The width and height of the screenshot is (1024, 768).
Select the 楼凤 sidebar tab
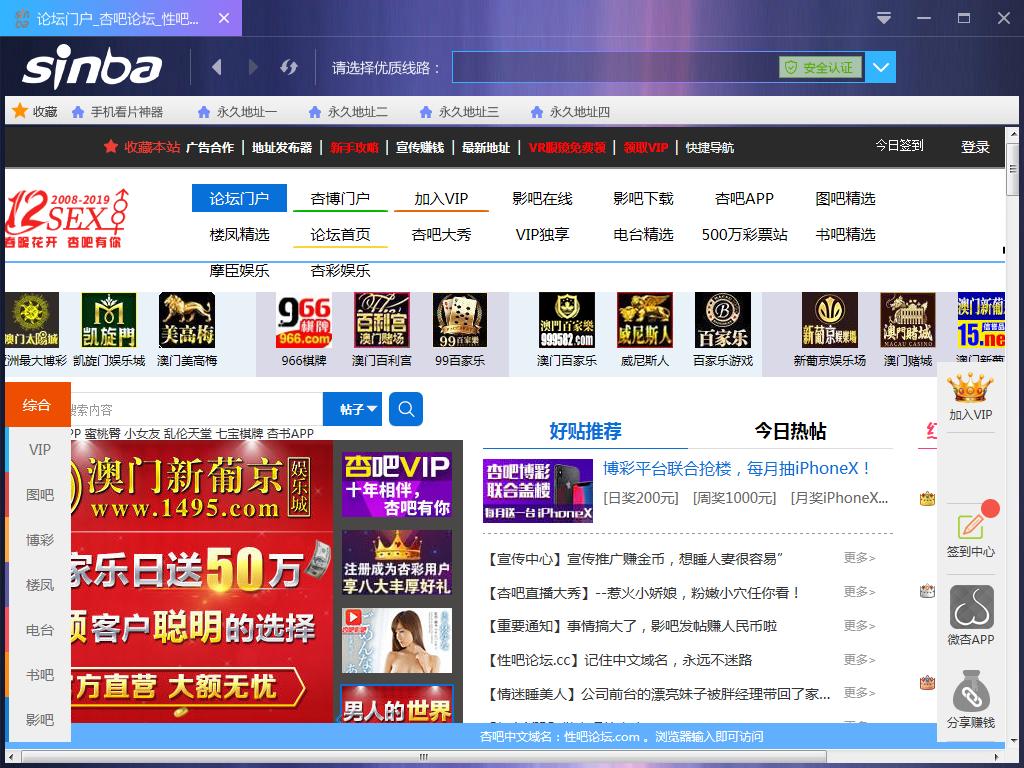tap(40, 585)
